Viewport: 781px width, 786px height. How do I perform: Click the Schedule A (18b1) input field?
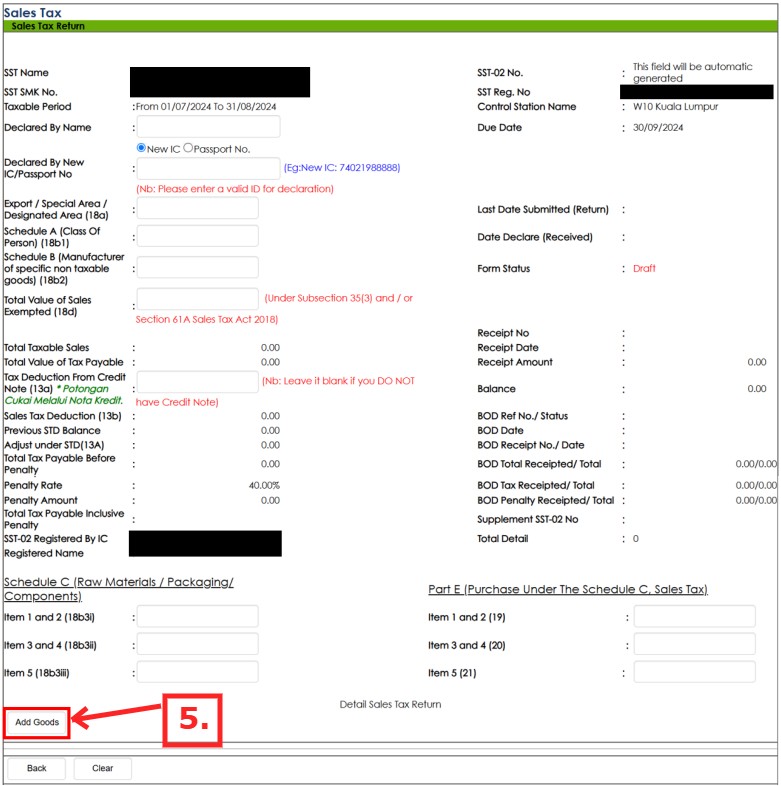pyautogui.click(x=197, y=236)
